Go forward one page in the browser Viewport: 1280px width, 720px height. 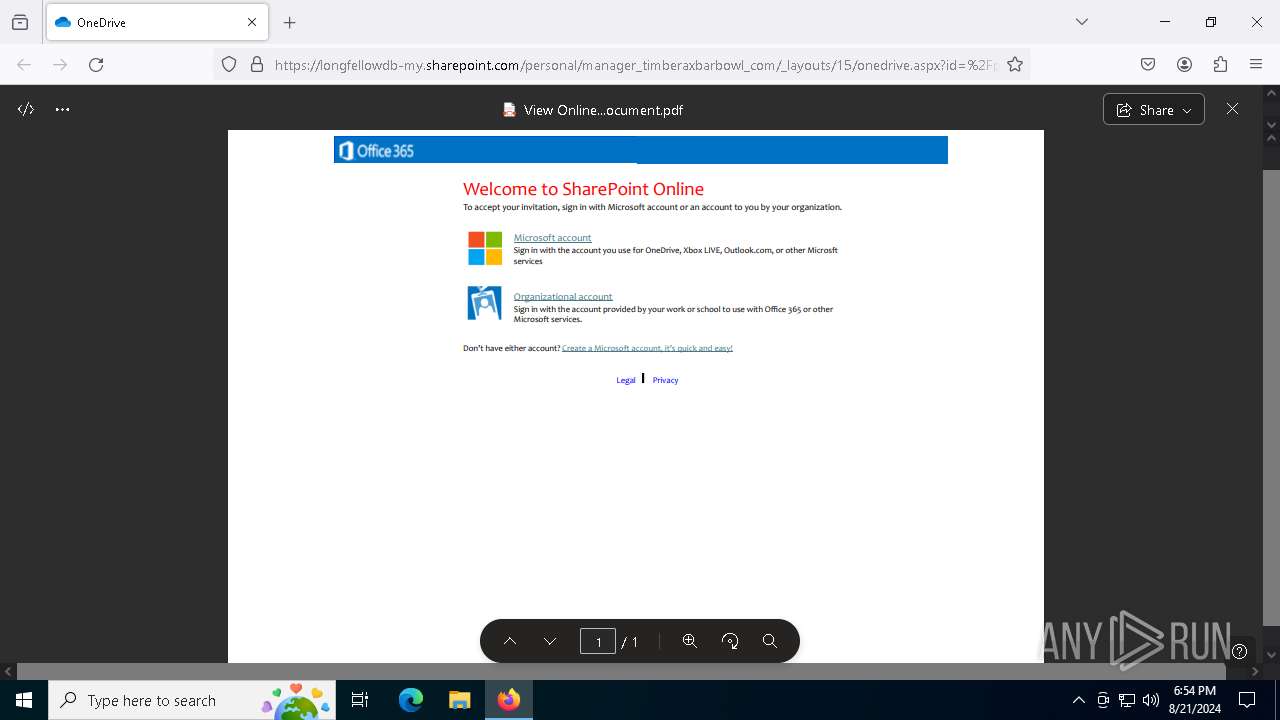[60, 65]
